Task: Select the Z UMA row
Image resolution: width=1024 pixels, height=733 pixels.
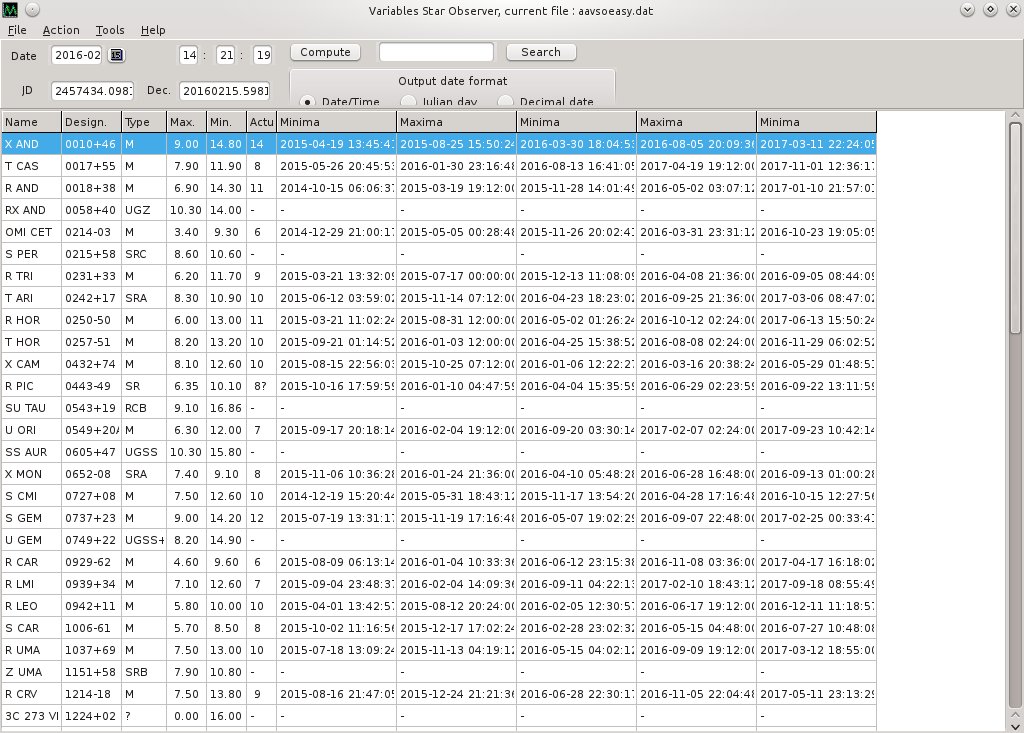Action: [439, 672]
